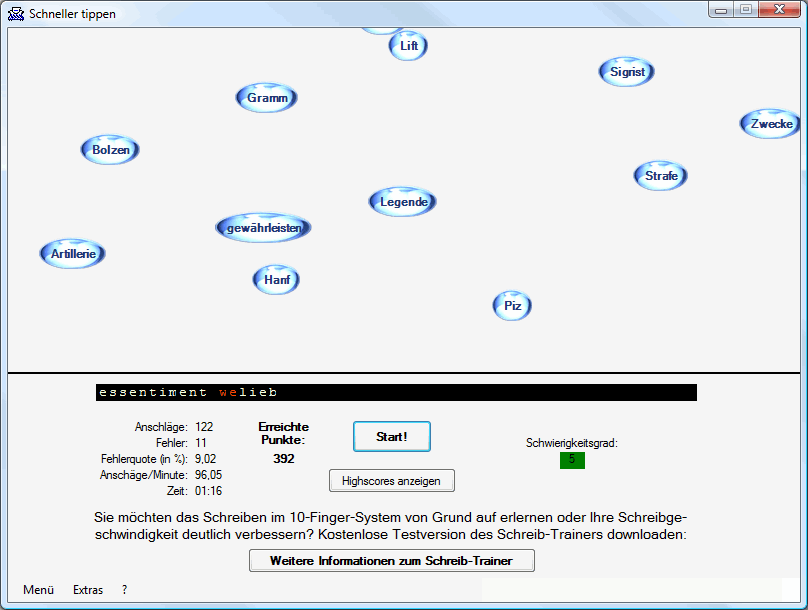Select the 'Legende' bubble
This screenshot has height=610, width=808.
click(x=404, y=202)
